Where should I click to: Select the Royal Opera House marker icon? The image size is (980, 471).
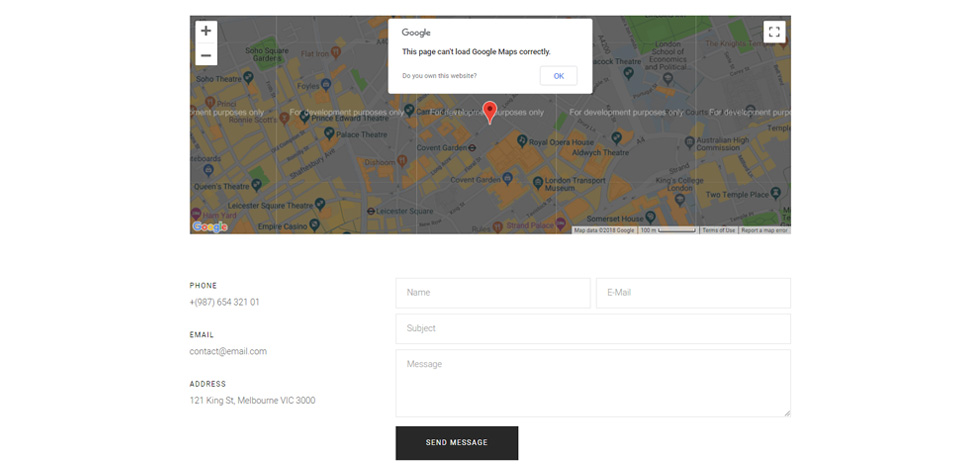pos(522,141)
